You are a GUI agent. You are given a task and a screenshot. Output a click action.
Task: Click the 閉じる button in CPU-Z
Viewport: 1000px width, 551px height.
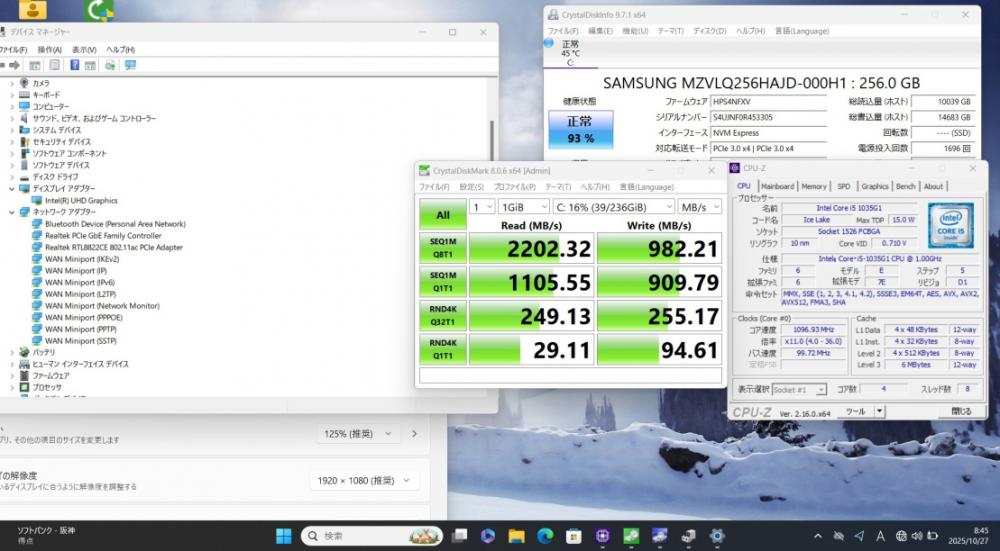[960, 411]
